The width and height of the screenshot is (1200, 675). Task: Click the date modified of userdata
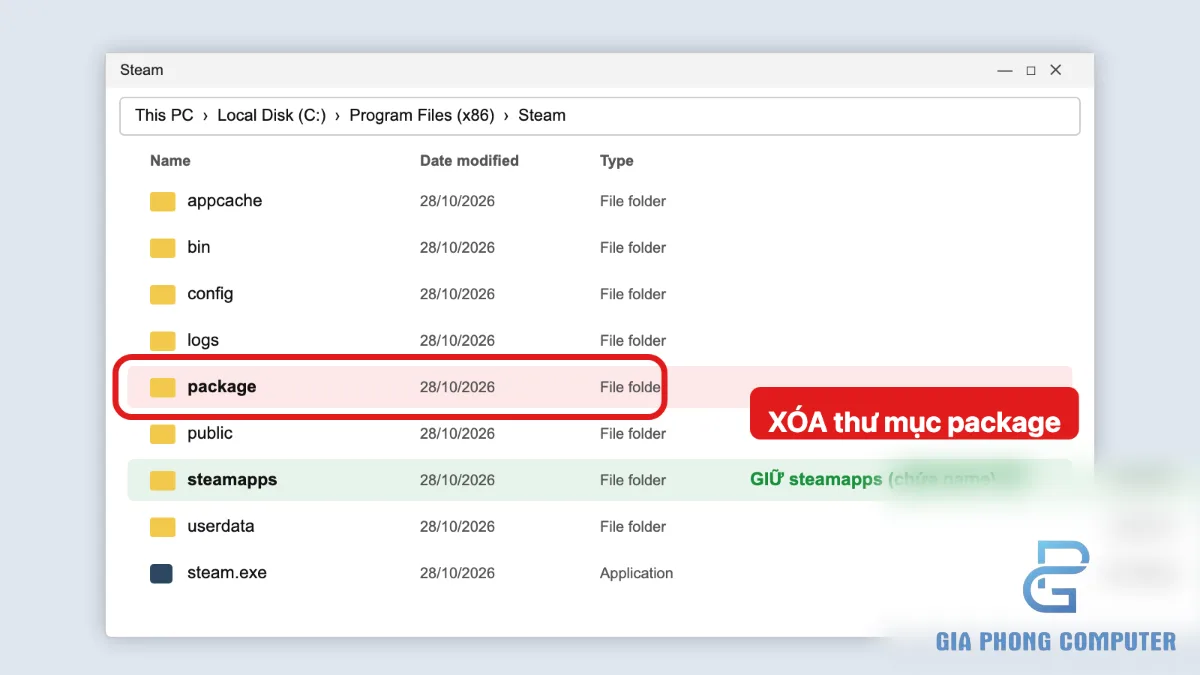click(457, 527)
